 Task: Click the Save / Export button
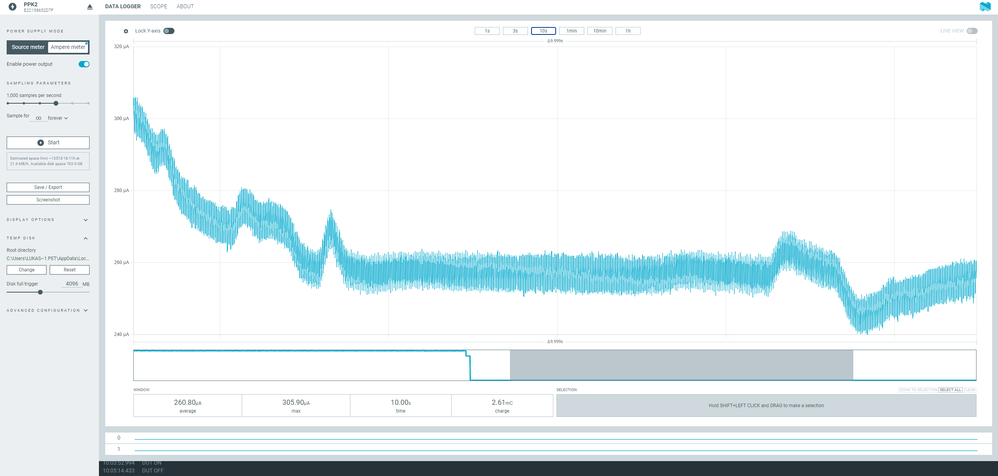[48, 188]
